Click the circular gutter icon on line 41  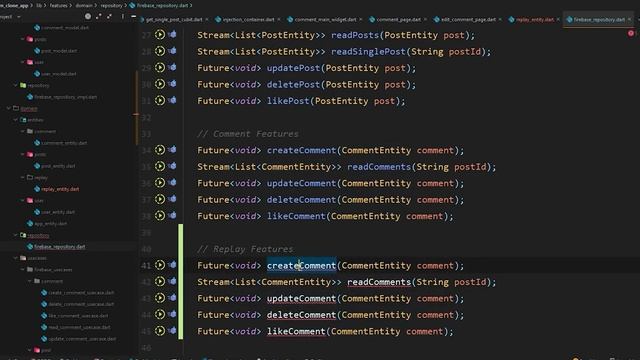[x=160, y=265]
